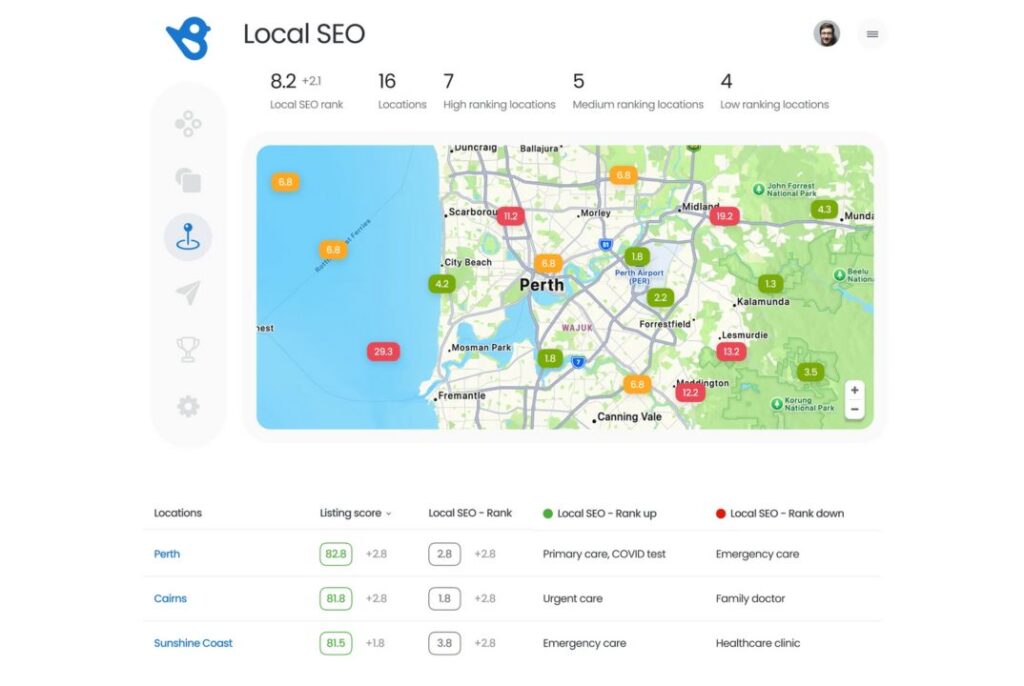Select the location pin icon in sidebar

[188, 237]
